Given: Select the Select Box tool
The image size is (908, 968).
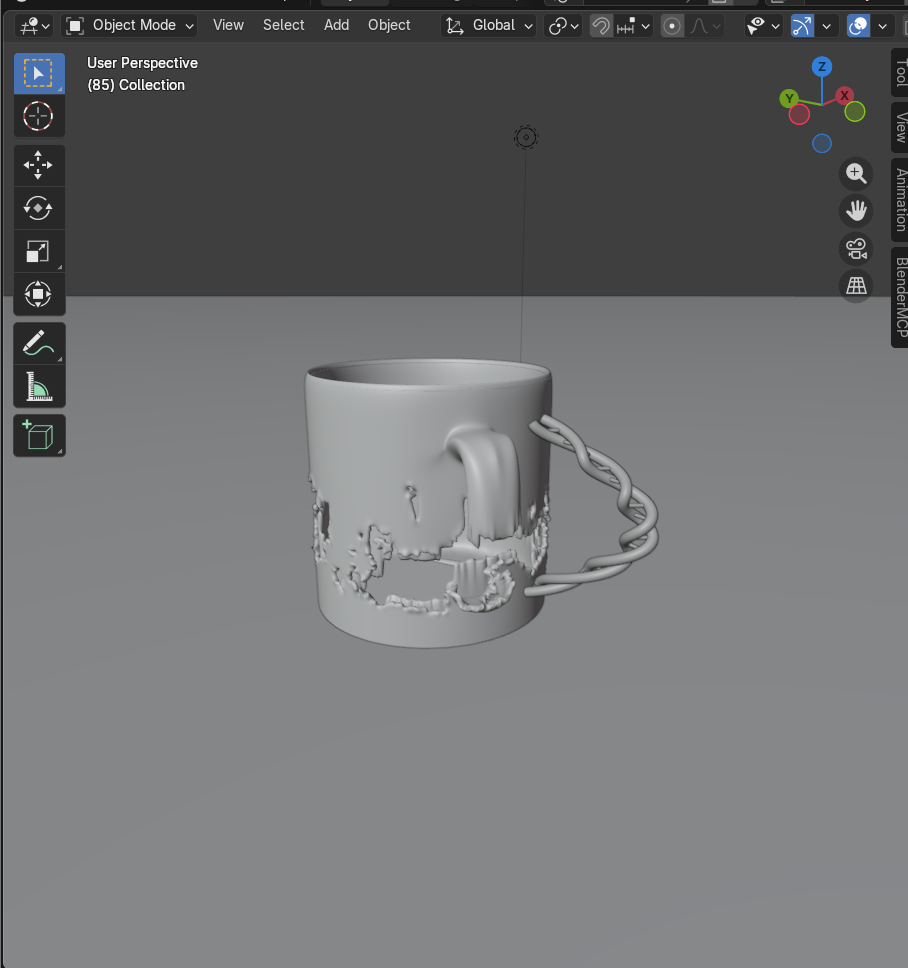Looking at the screenshot, I should pos(38,73).
